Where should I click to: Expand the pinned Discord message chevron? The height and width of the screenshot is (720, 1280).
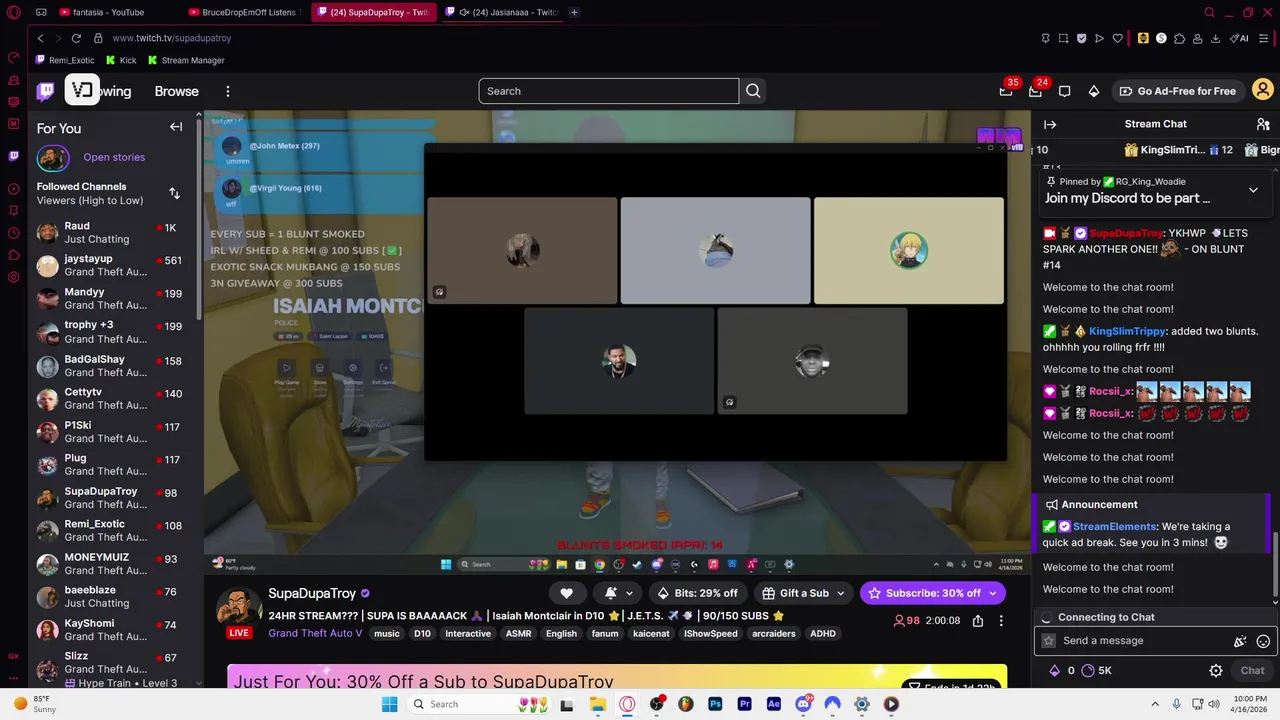tap(1253, 190)
